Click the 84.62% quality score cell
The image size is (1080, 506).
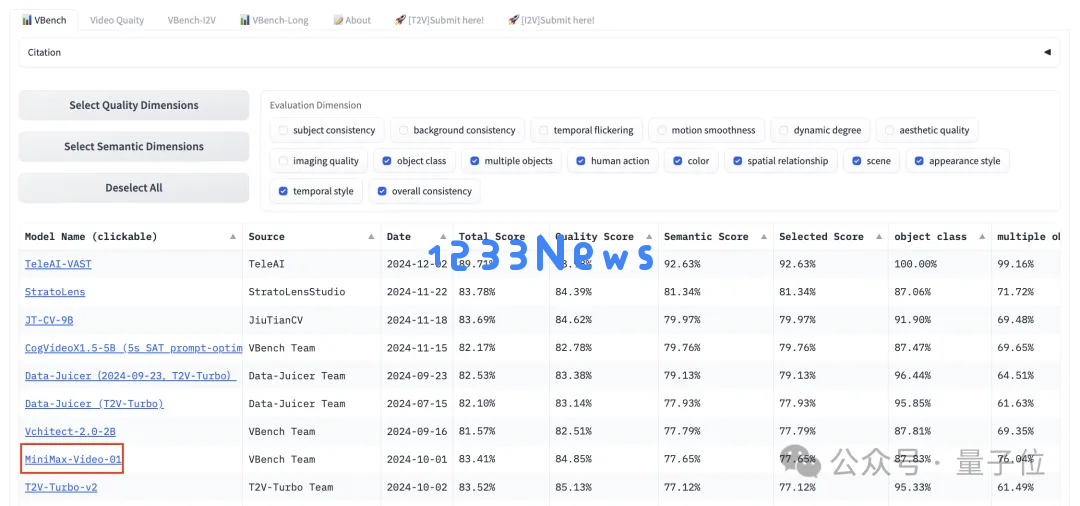tap(573, 319)
